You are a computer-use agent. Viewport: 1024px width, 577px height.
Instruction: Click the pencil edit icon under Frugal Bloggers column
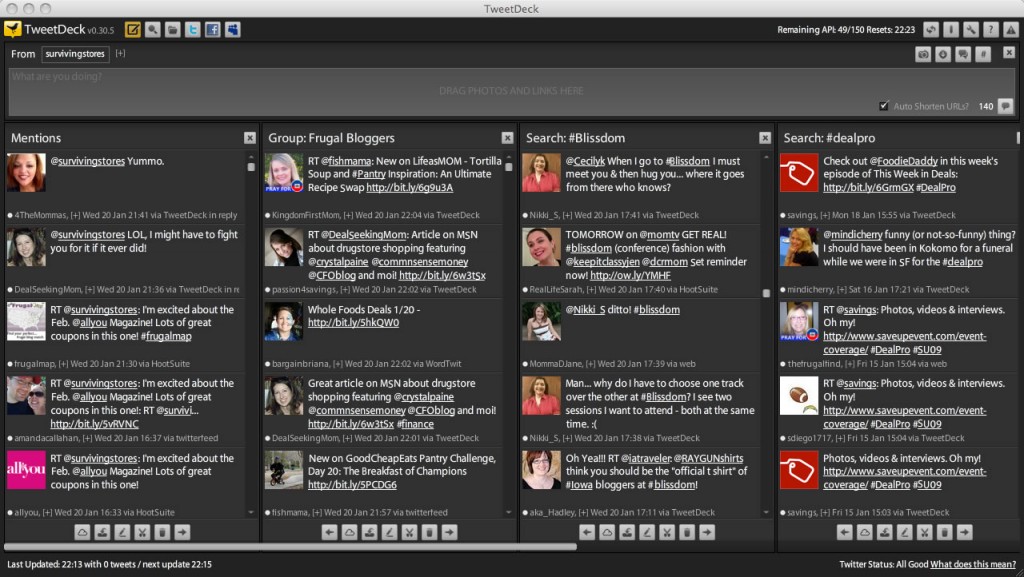[x=389, y=533]
